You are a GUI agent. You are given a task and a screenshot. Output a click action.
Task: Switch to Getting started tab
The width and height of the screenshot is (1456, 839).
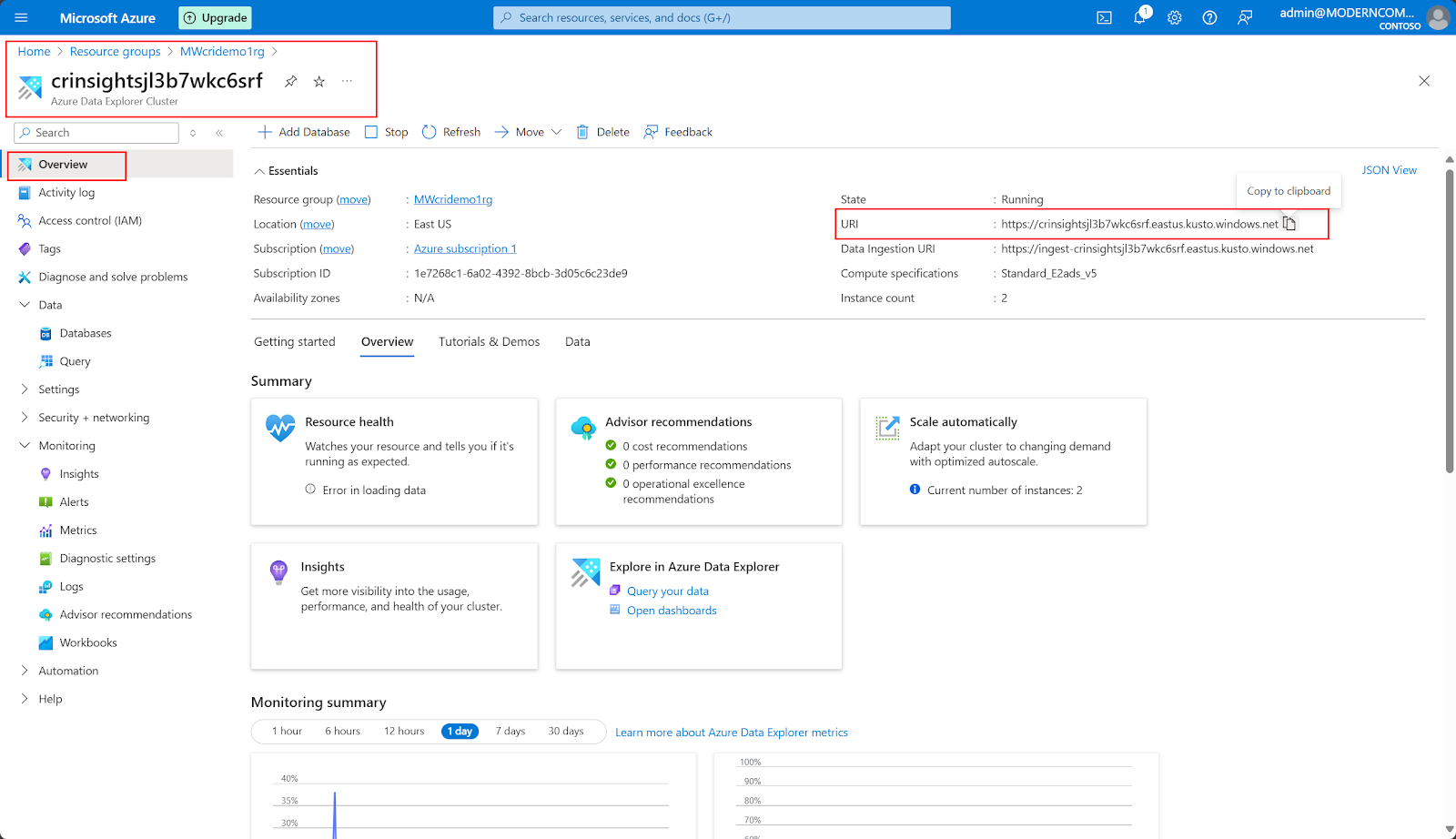coord(295,342)
